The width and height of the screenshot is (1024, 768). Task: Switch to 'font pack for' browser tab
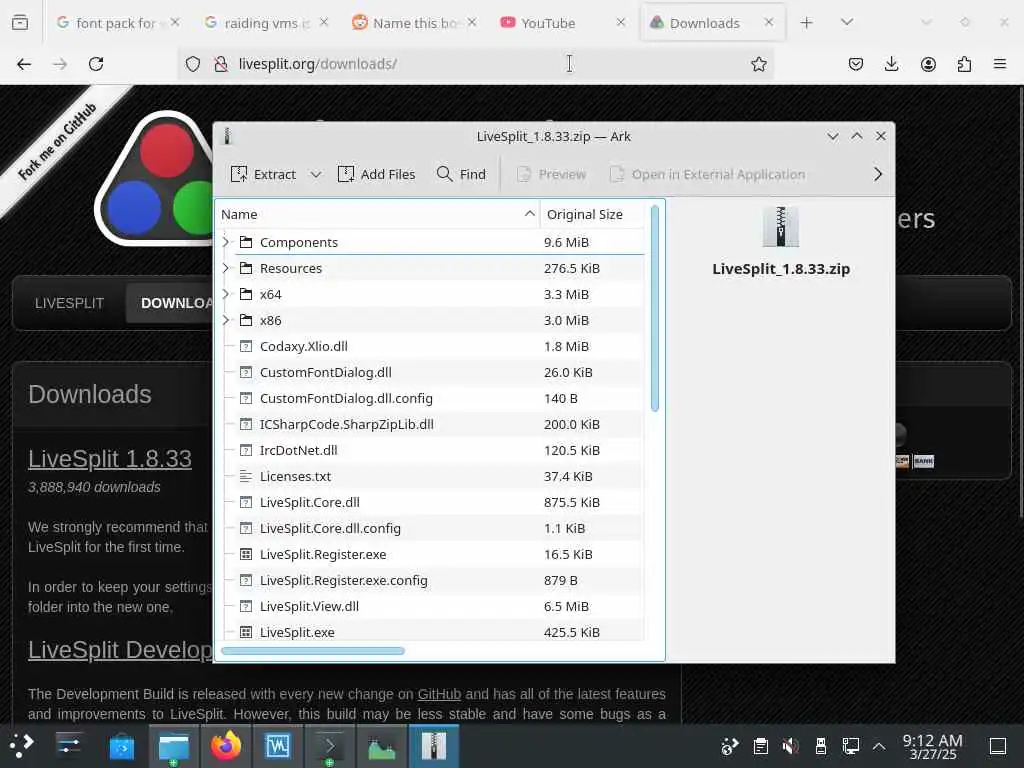pyautogui.click(x=118, y=23)
